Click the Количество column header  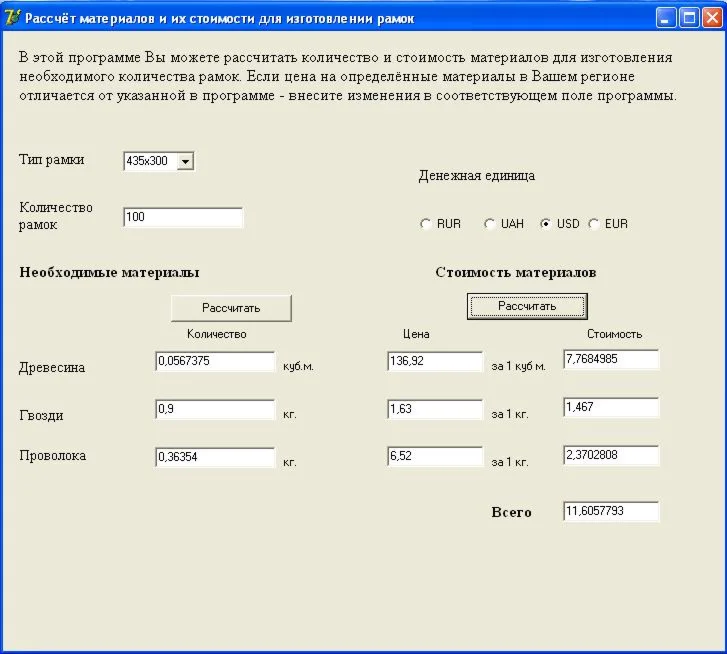[x=217, y=334]
